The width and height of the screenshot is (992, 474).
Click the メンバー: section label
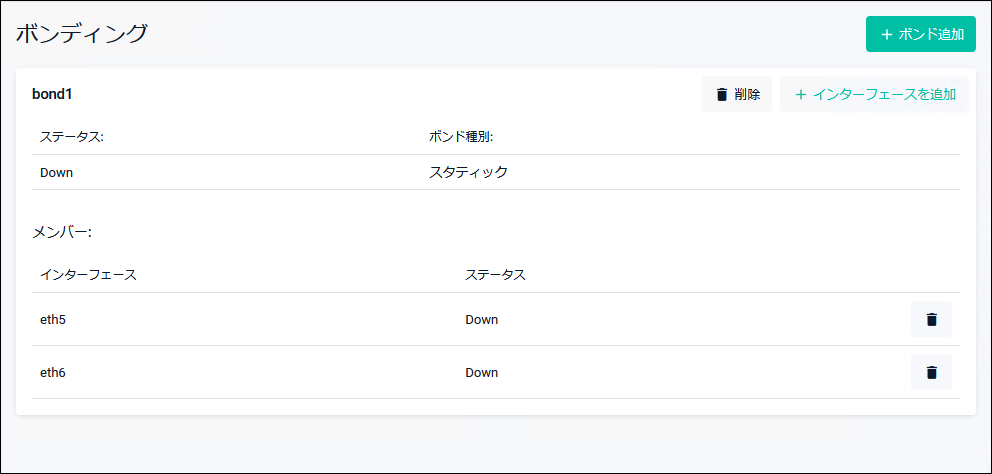point(62,232)
